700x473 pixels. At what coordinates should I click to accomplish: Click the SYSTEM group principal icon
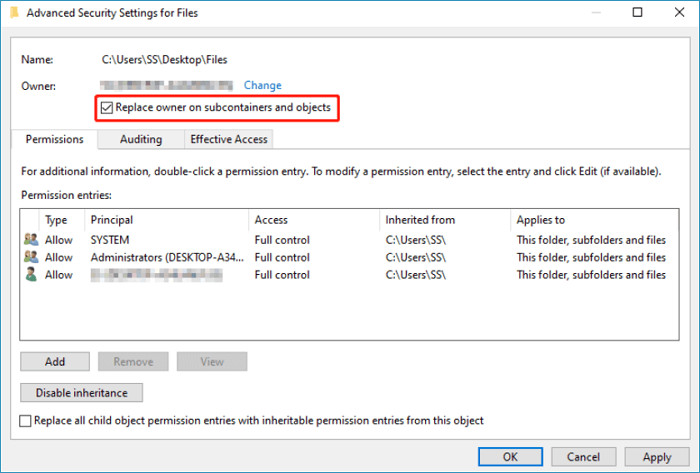pos(31,240)
